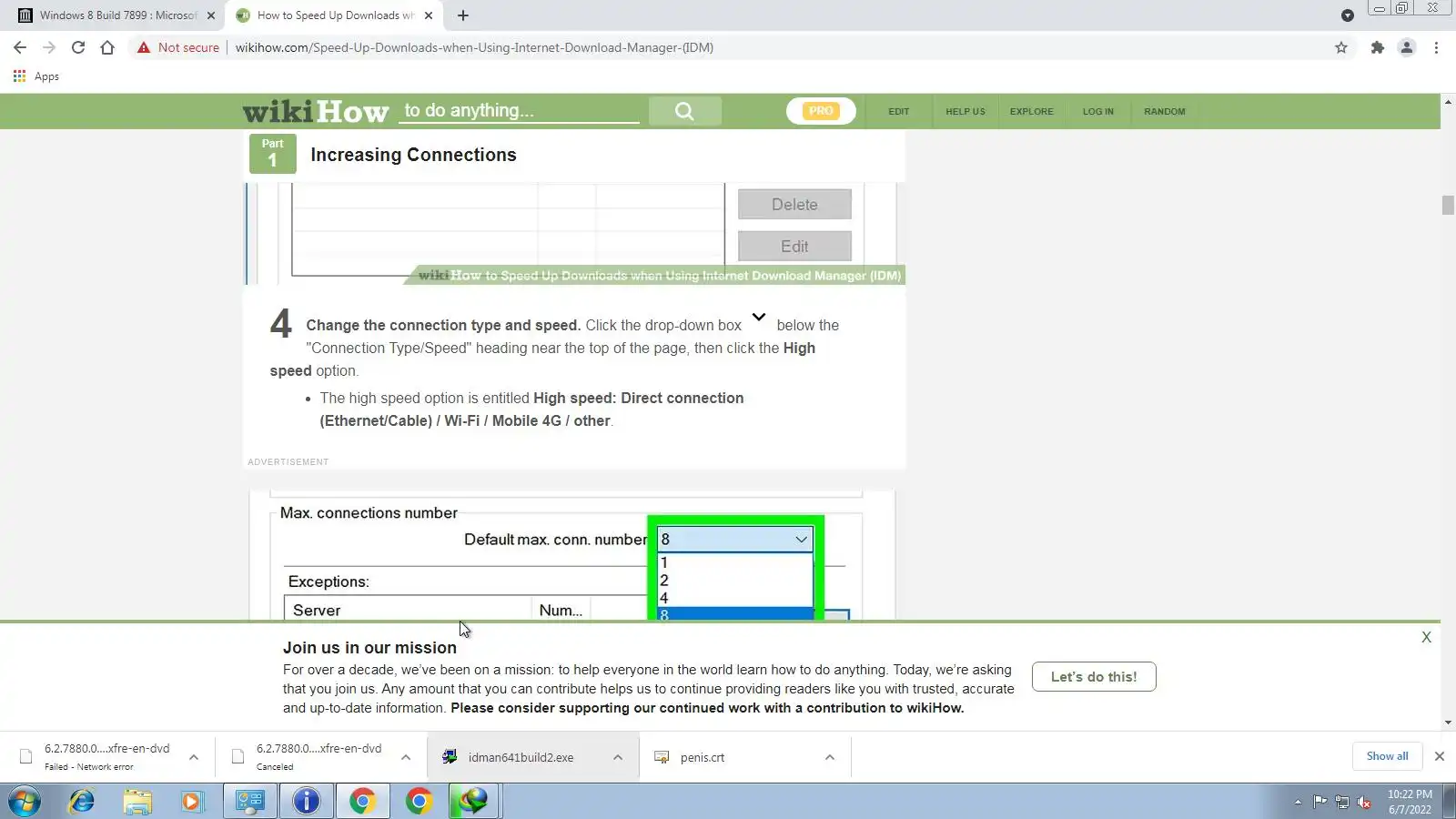Close the How to Speed Up Downloads tab
Image resolution: width=1456 pixels, height=819 pixels.
click(429, 15)
